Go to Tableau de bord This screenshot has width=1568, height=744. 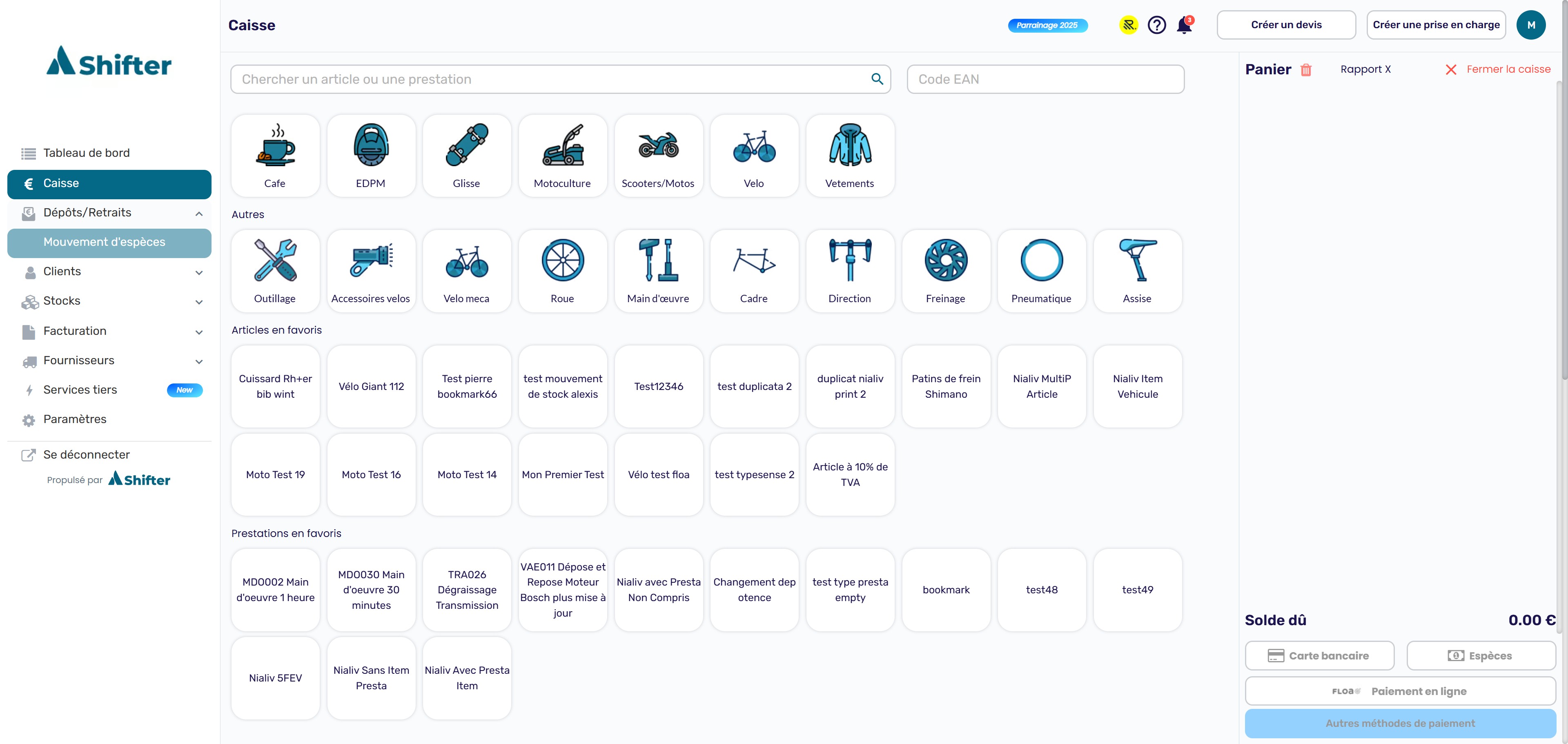coord(109,153)
